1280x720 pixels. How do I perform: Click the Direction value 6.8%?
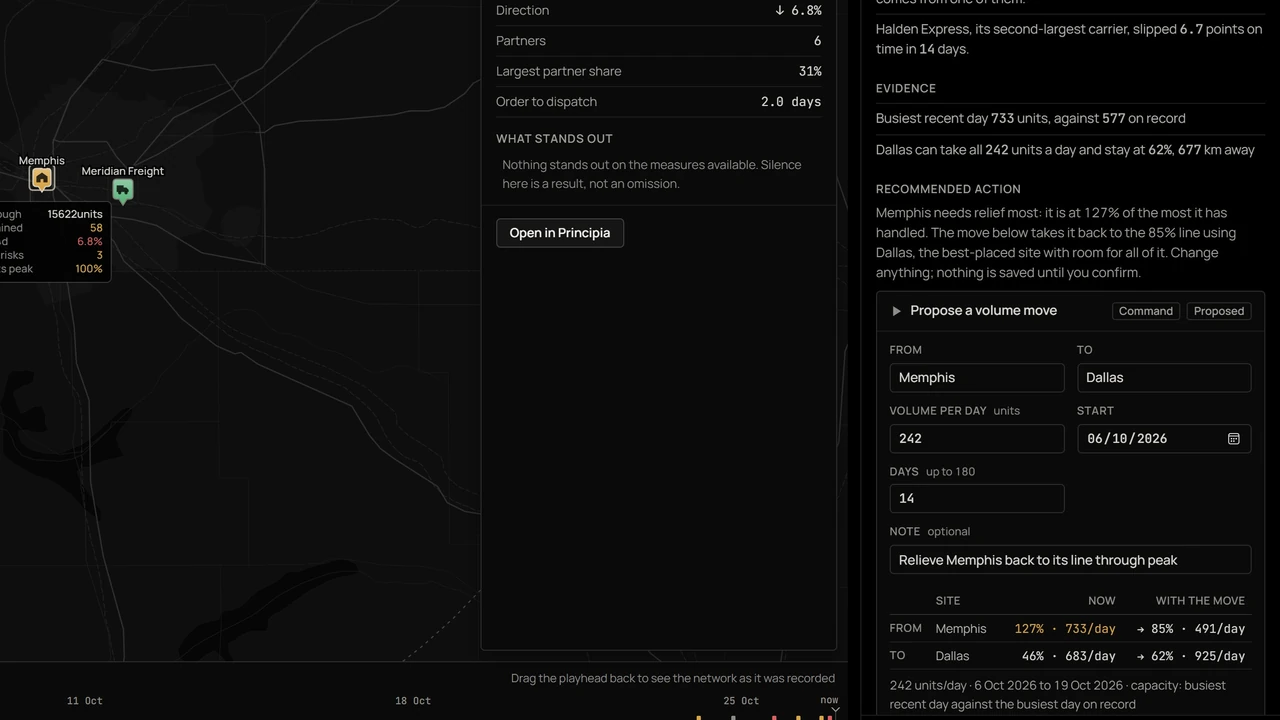pyautogui.click(x=798, y=10)
